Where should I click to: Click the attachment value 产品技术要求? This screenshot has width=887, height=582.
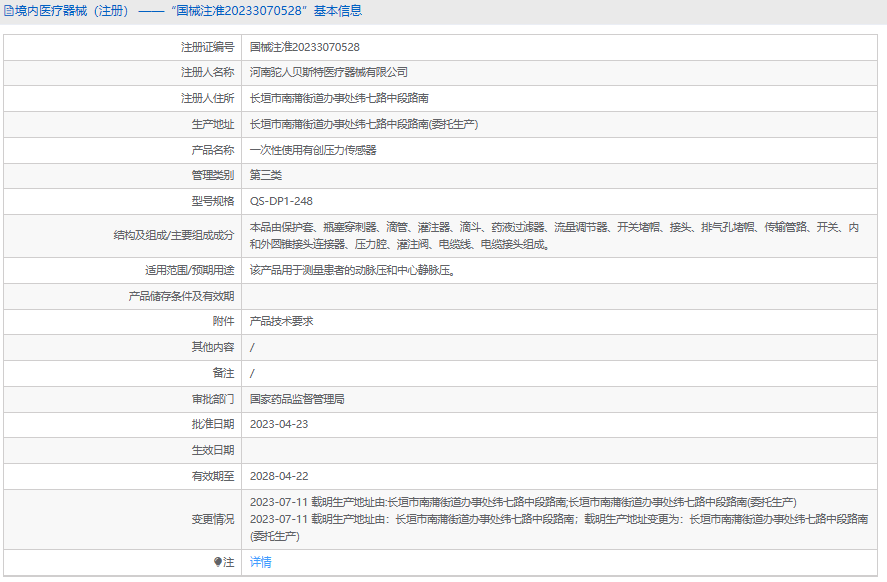point(281,322)
